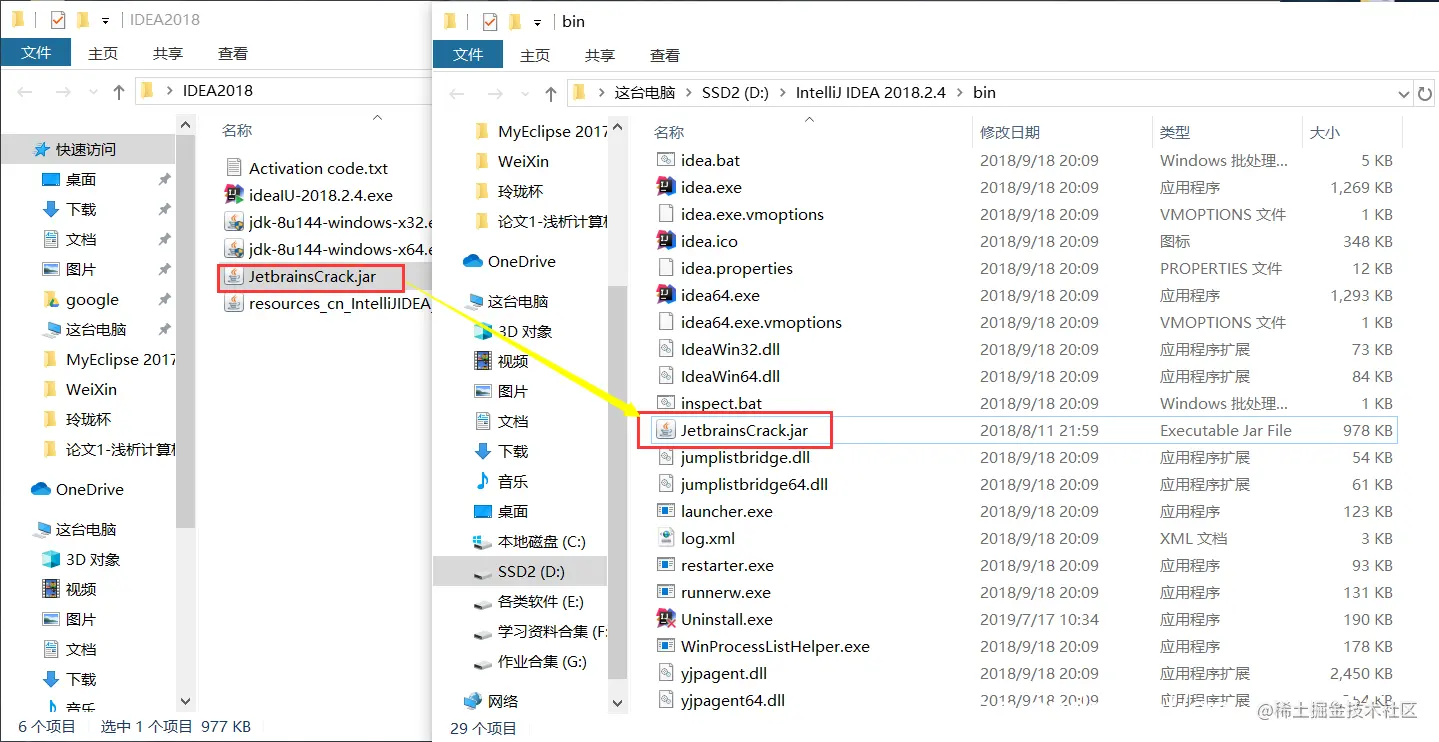The image size is (1439, 742).
Task: Click Refresh button in bin address bar
Action: click(x=1425, y=93)
